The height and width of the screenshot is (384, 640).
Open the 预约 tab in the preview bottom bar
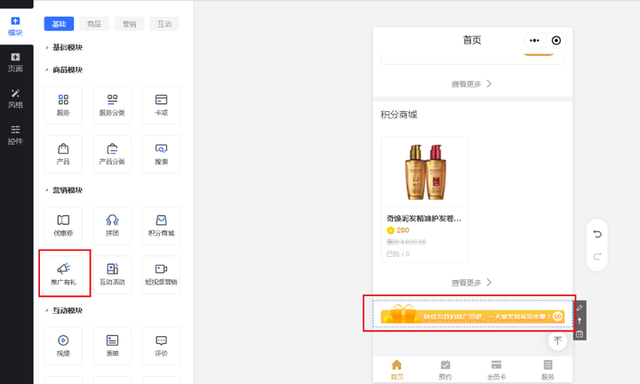[445, 370]
